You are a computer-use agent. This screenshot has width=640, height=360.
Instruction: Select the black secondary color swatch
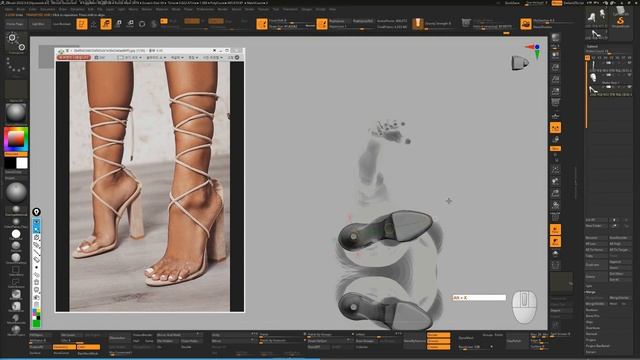[x=10, y=163]
